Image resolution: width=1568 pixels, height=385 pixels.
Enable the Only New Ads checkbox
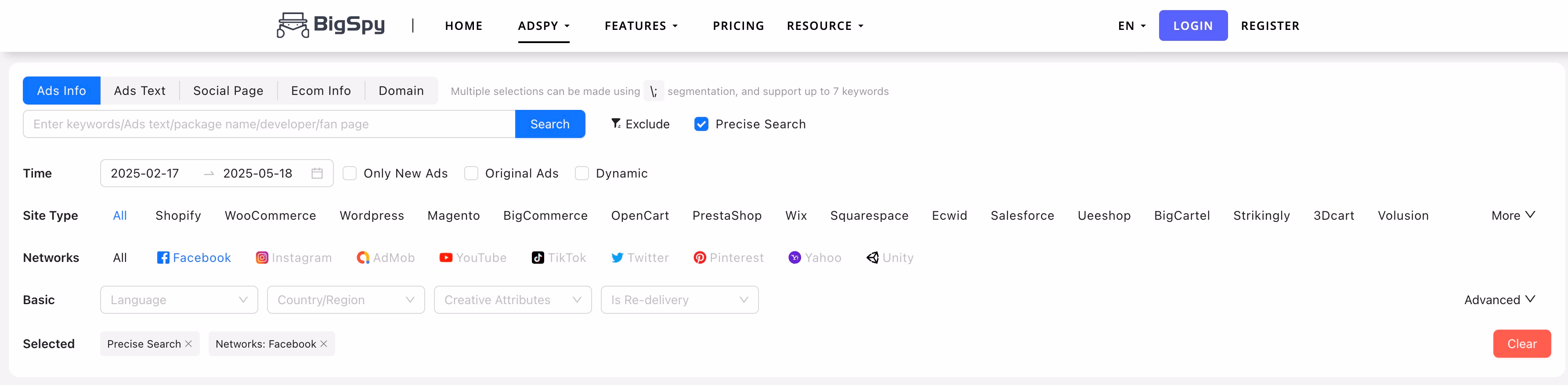(x=349, y=173)
